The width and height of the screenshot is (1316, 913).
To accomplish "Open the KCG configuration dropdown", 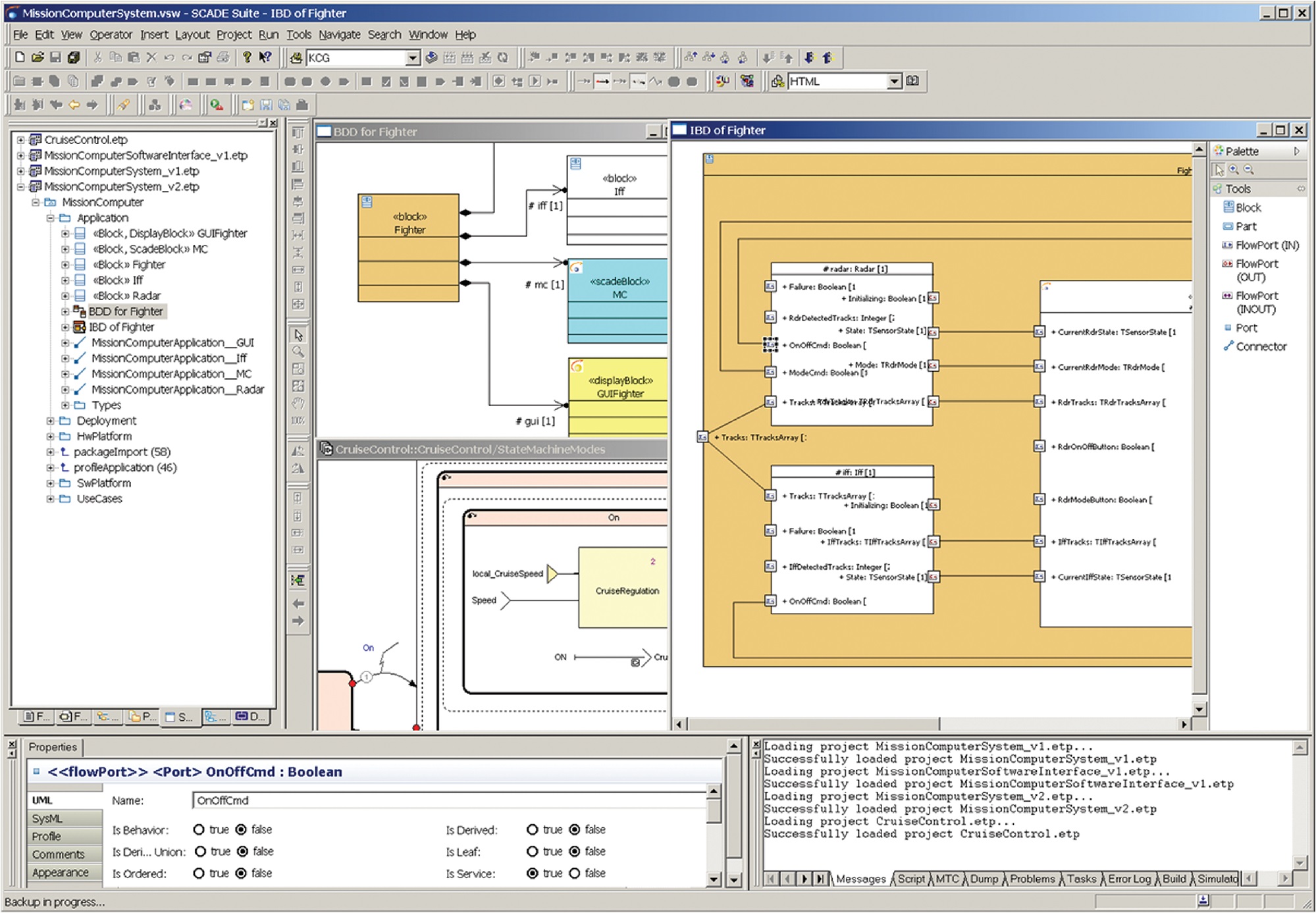I will [x=413, y=58].
